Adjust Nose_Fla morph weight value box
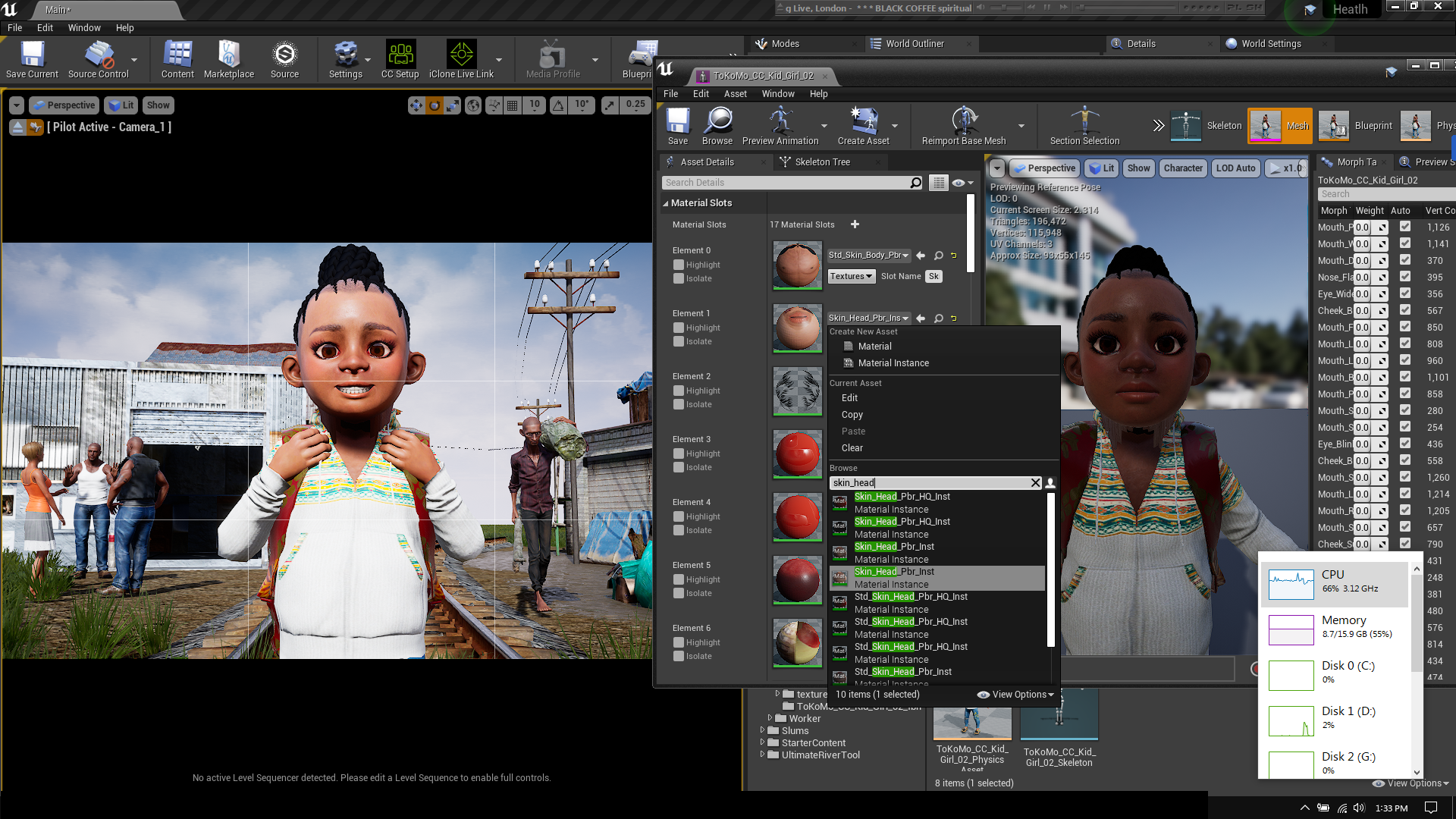 point(1363,278)
